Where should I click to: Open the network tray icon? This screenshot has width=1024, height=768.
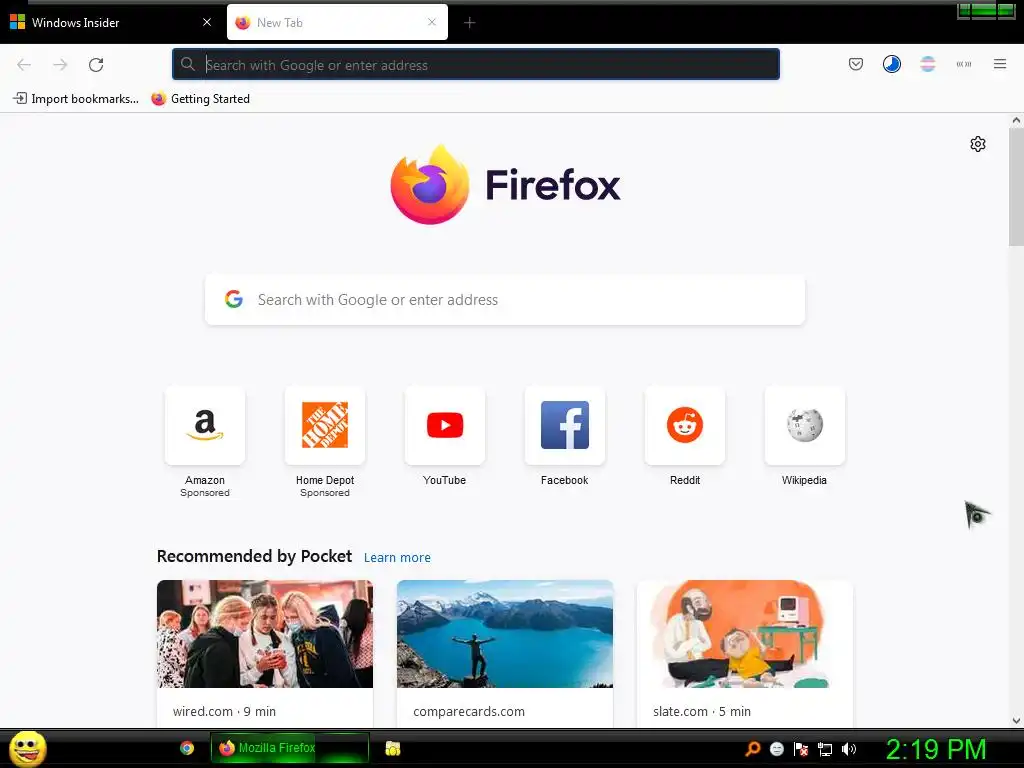[825, 750]
